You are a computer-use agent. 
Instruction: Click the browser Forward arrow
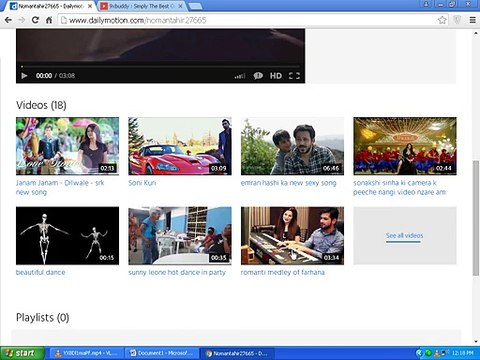(22, 20)
